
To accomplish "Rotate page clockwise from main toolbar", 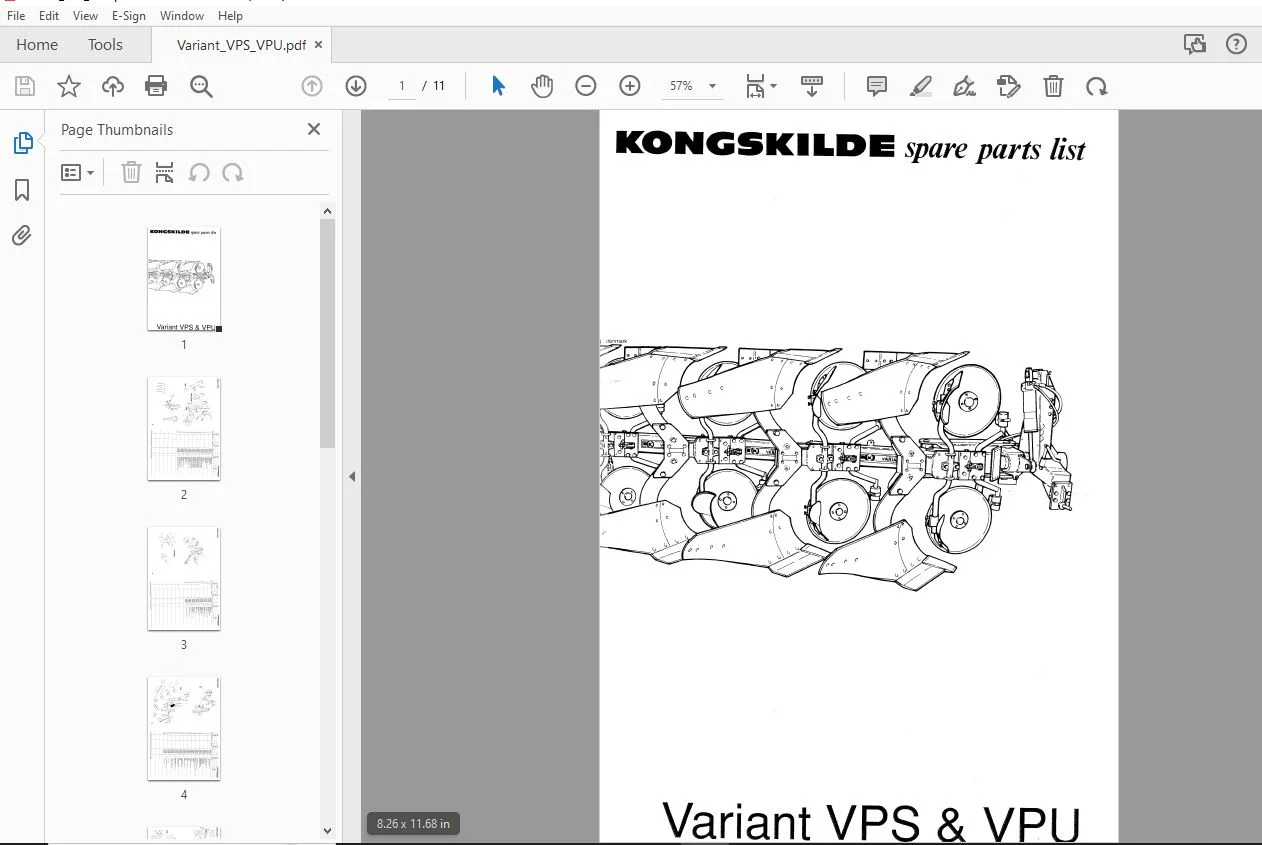I will tap(1097, 86).
